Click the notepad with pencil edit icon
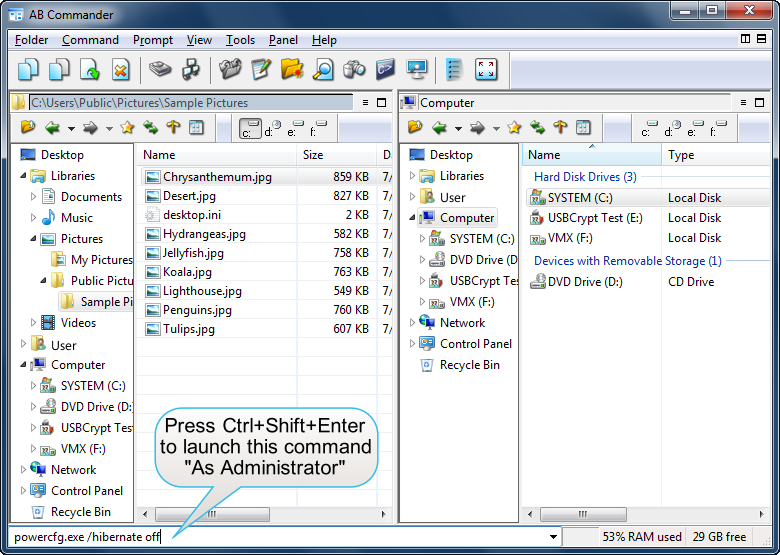The image size is (780, 555). click(x=261, y=69)
